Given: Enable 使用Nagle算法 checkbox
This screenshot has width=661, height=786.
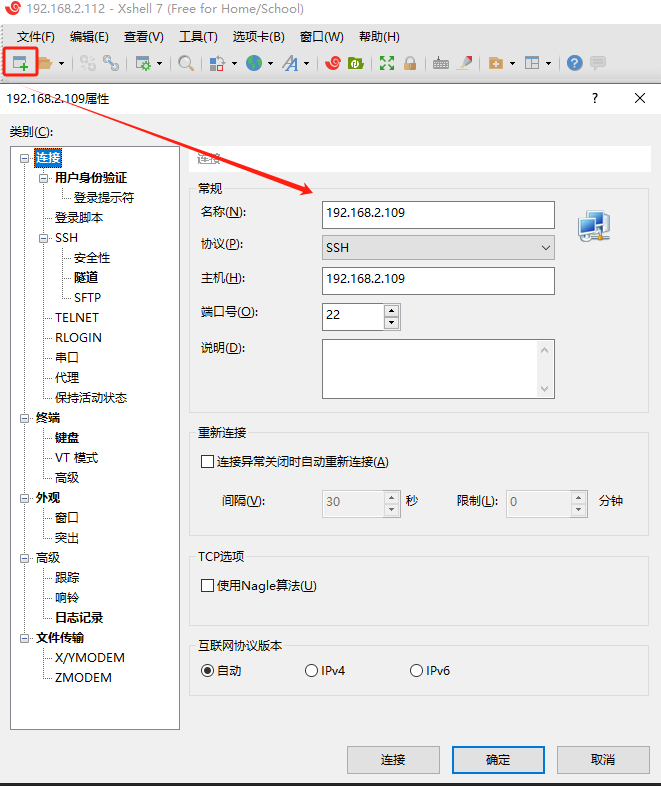Looking at the screenshot, I should click(207, 585).
